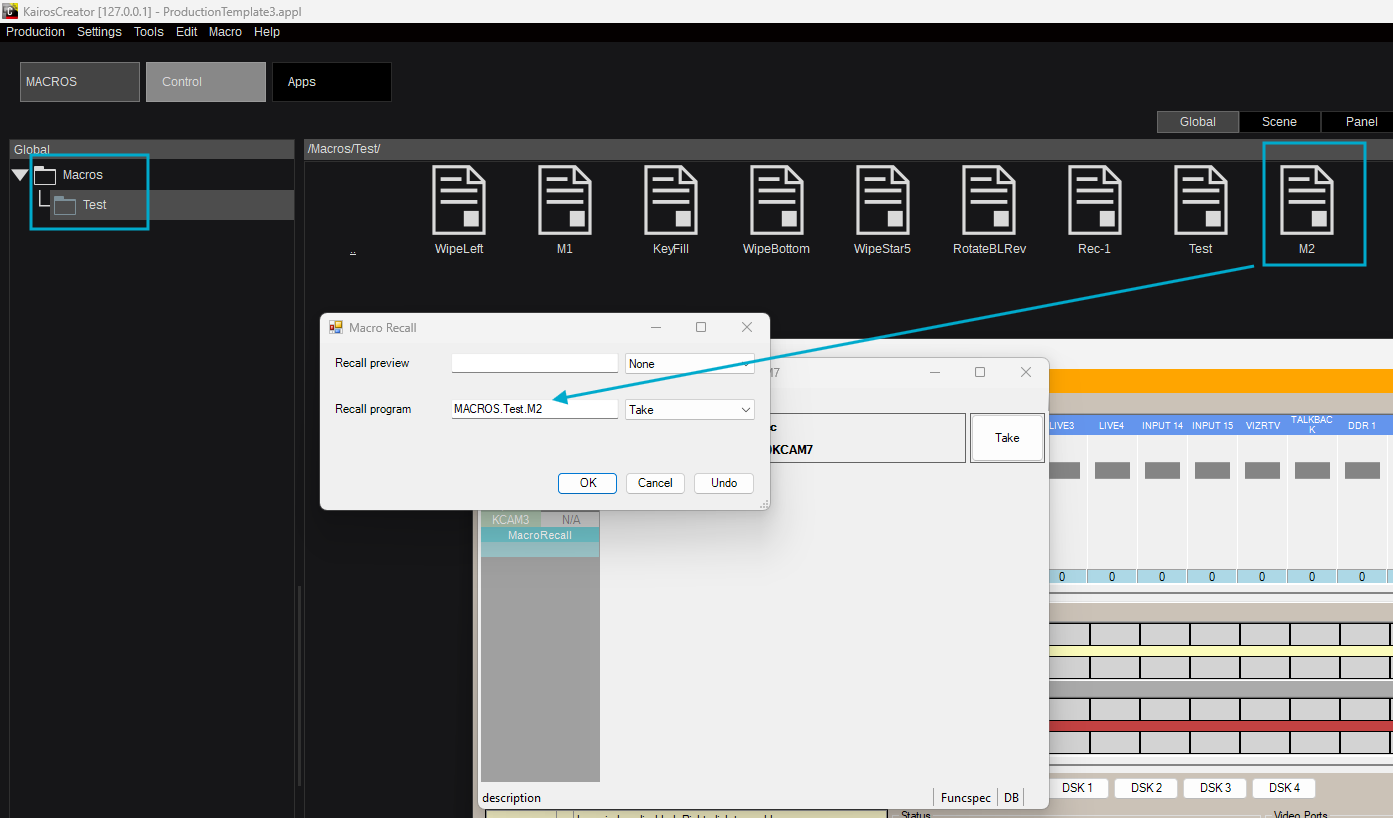Switch to the Panel scope toggle
Screen dimensions: 1393x818
1360,122
